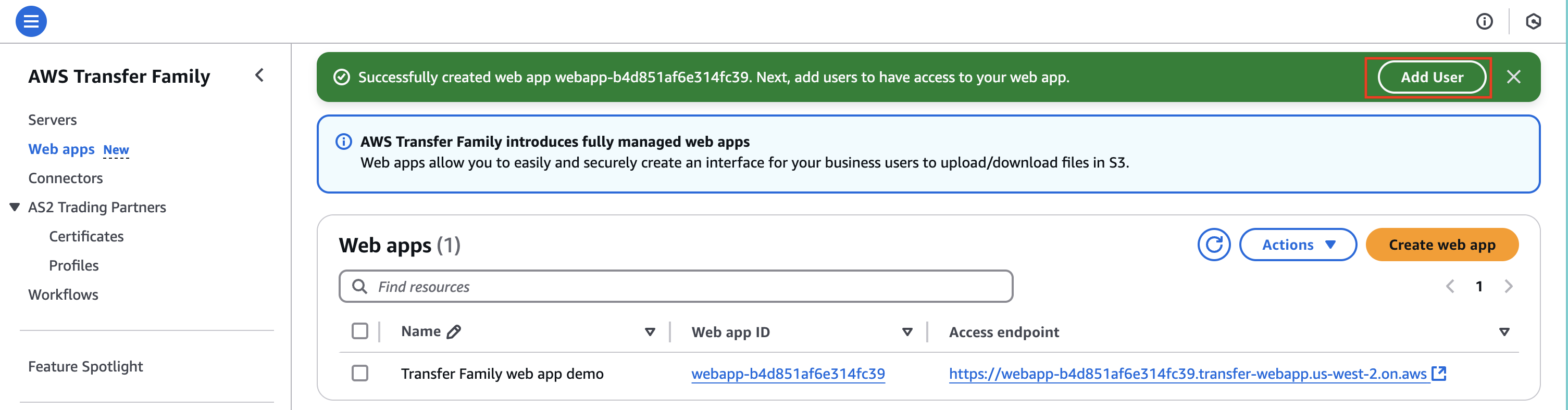
Task: Check the Transfer Family web app demo row
Action: (x=360, y=373)
